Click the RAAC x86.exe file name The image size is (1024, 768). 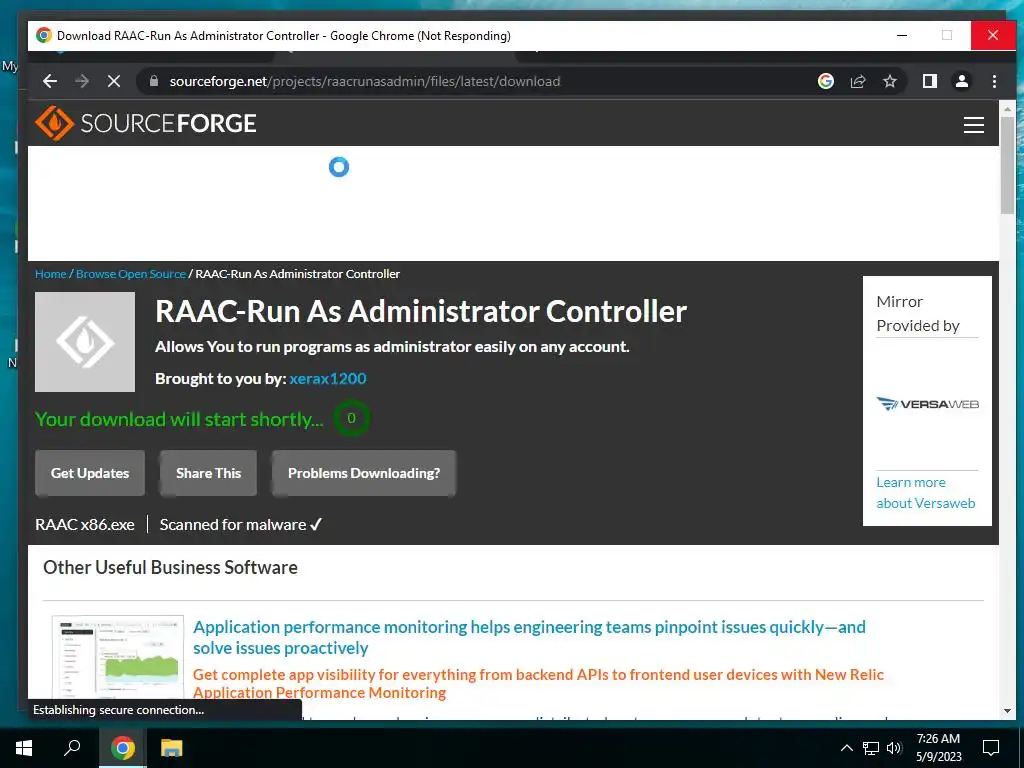[85, 524]
